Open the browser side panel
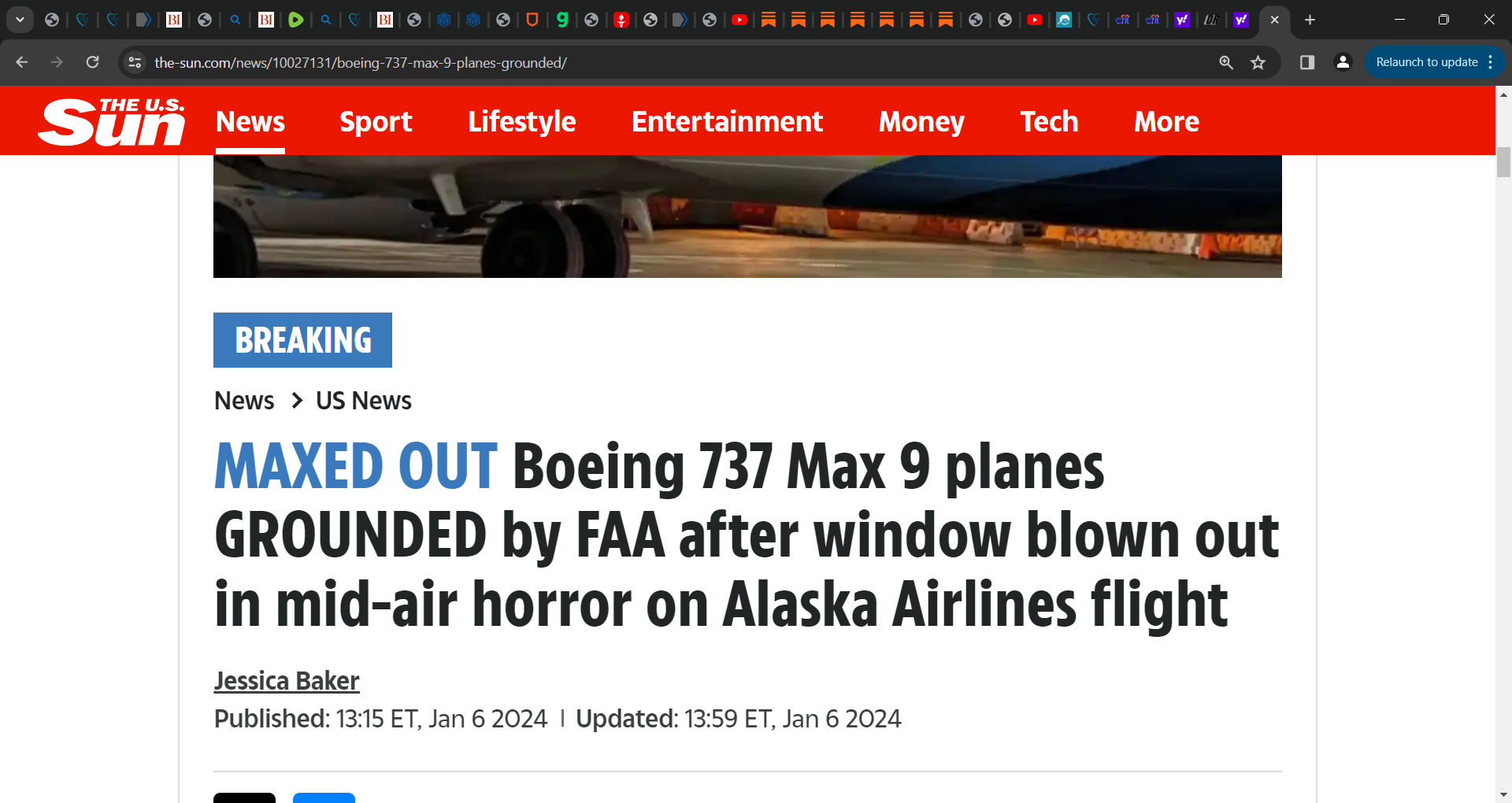This screenshot has width=1512, height=803. (x=1307, y=62)
